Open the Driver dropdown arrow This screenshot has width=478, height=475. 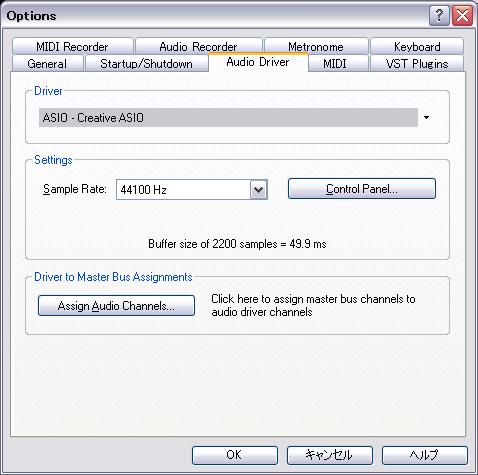tap(426, 117)
